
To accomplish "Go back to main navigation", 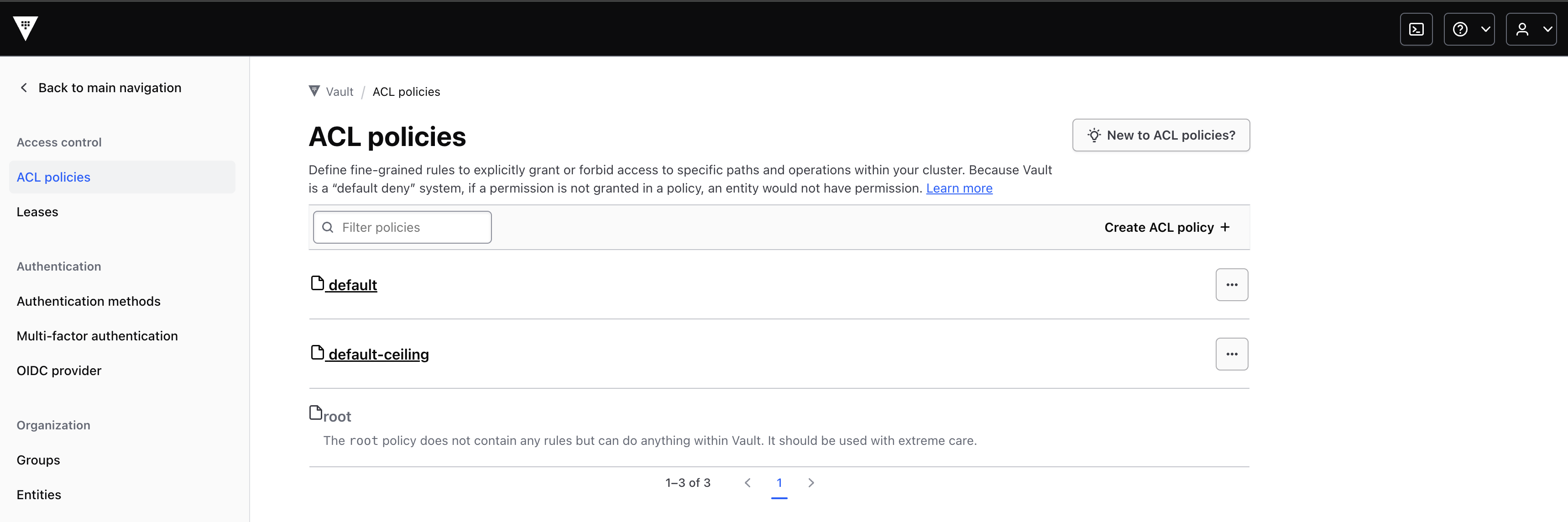I will point(101,88).
